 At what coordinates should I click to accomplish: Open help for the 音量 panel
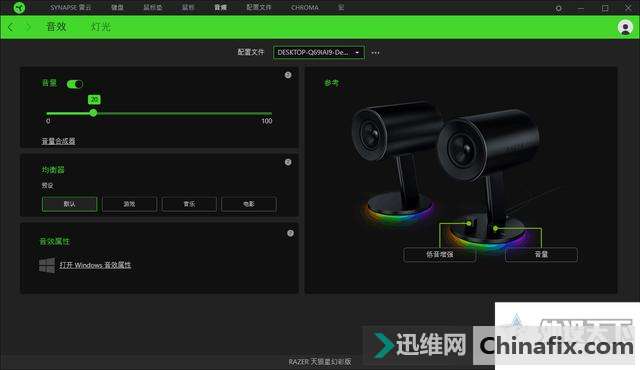click(x=288, y=75)
